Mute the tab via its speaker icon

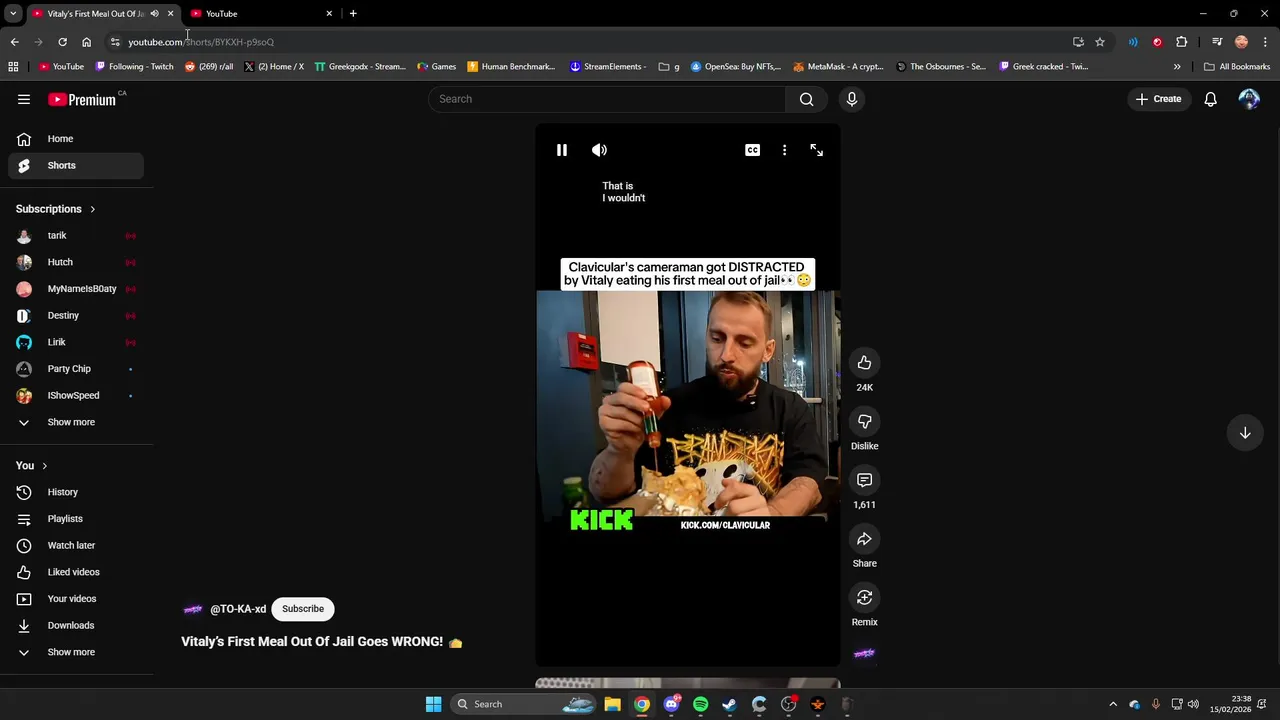(154, 14)
